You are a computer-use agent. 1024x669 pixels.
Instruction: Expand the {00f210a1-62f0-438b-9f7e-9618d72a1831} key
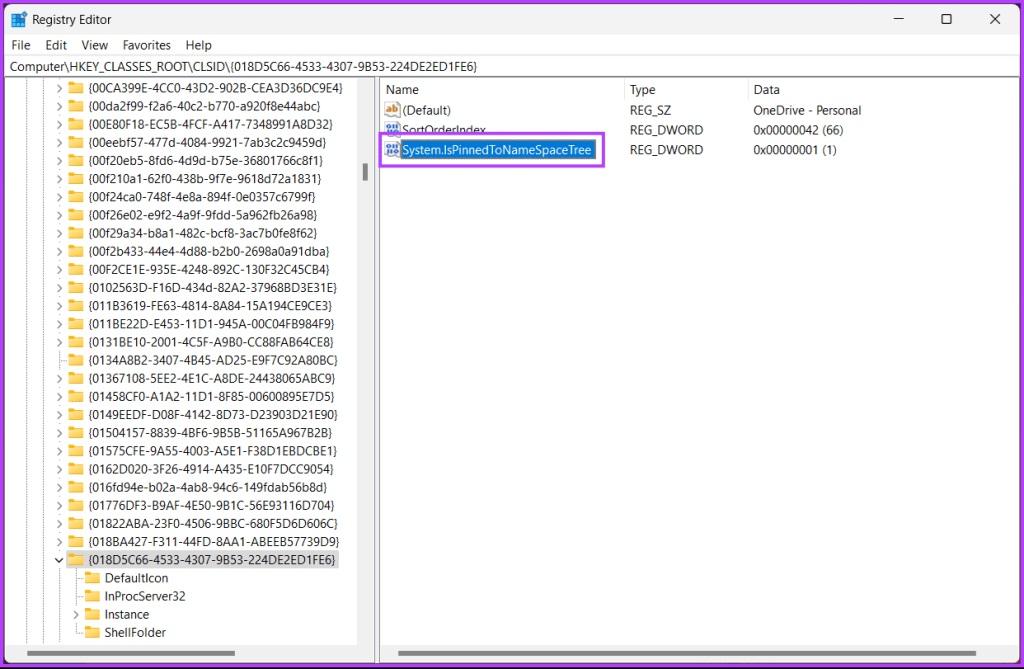tap(59, 178)
